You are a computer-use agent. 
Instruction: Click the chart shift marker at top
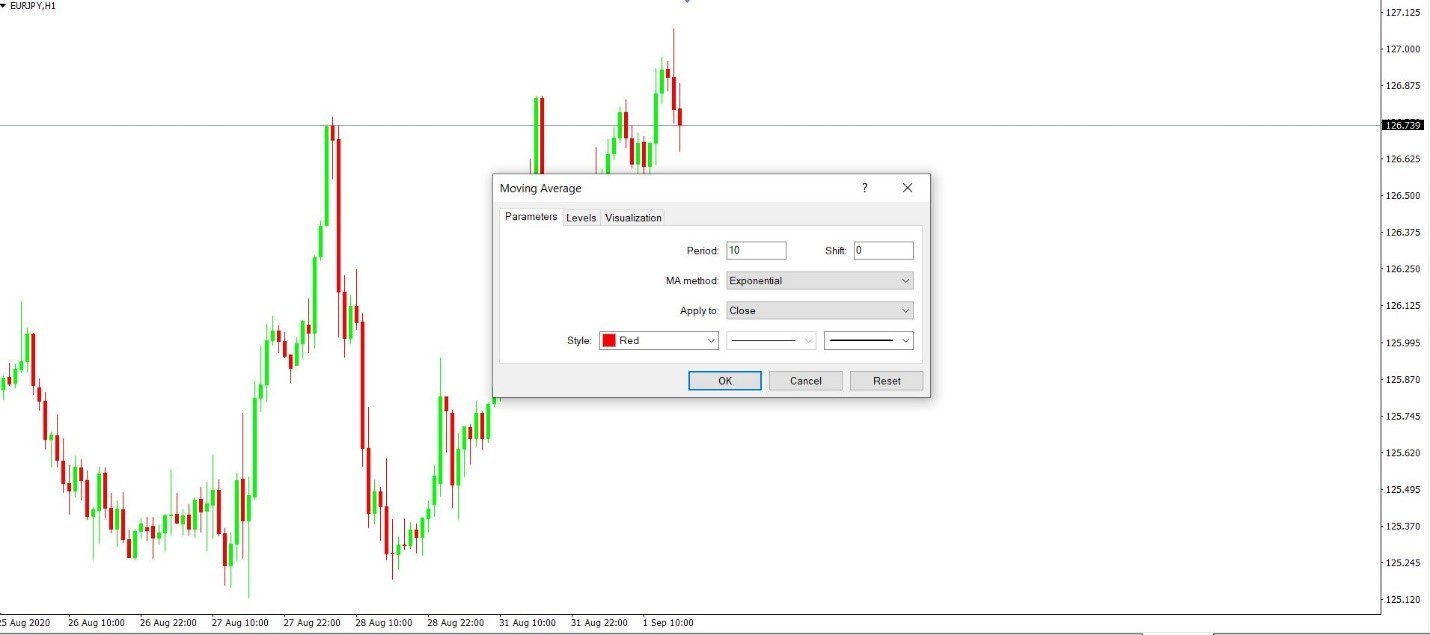click(x=687, y=2)
